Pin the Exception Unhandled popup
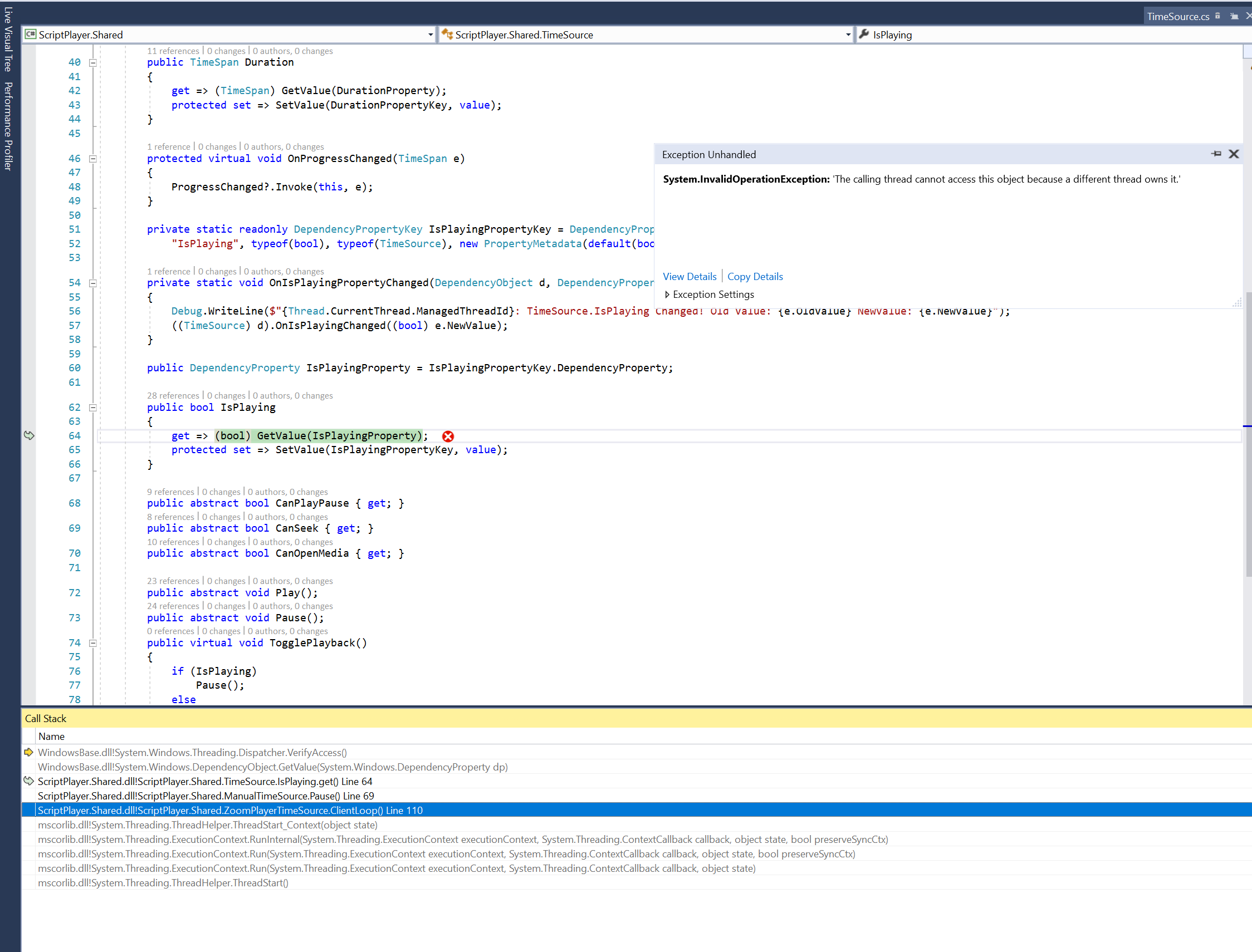The image size is (1252, 952). click(1216, 154)
